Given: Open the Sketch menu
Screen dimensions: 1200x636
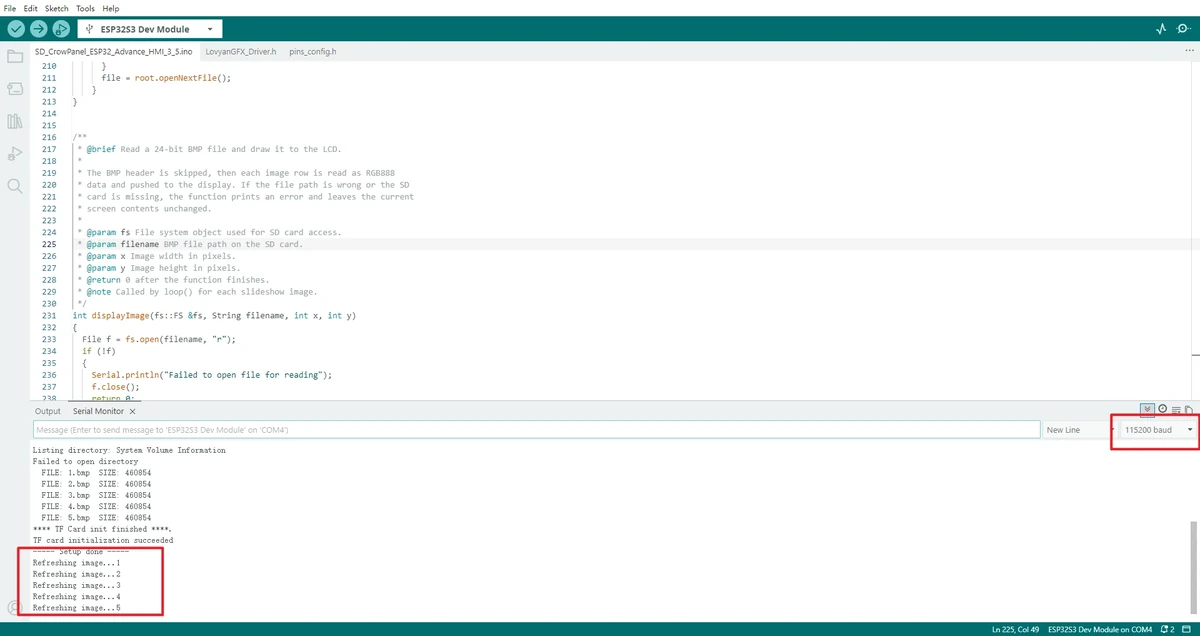Looking at the screenshot, I should pos(57,8).
